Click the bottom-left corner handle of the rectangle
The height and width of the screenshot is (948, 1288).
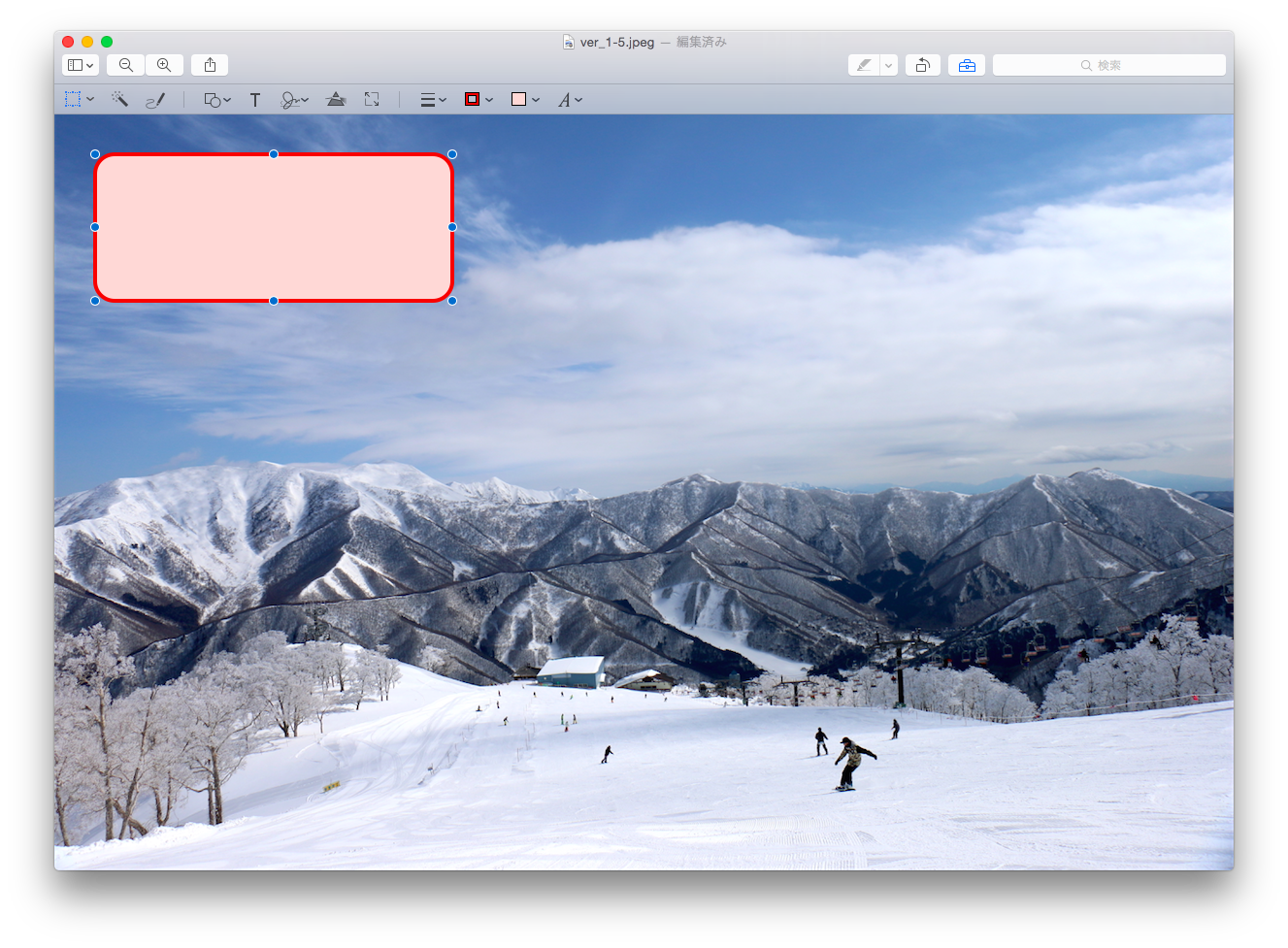pos(95,301)
